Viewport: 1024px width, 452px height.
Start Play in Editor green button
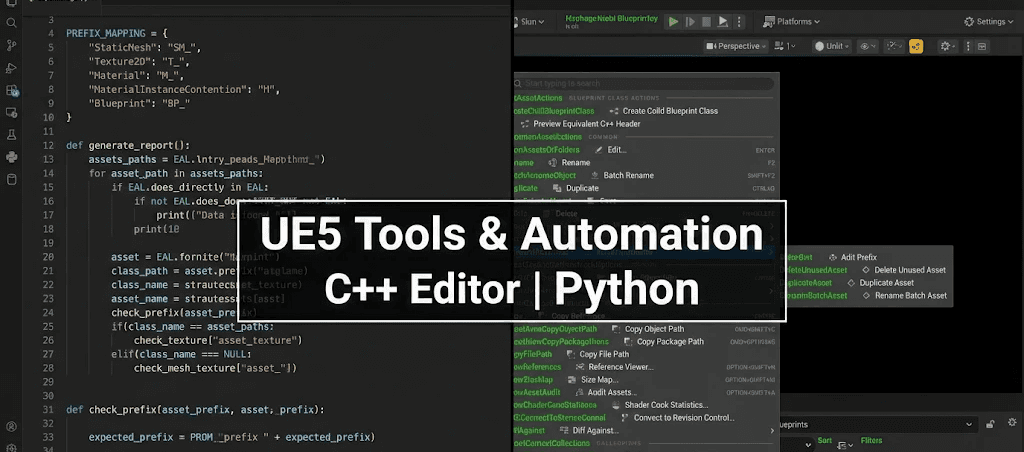click(x=673, y=22)
